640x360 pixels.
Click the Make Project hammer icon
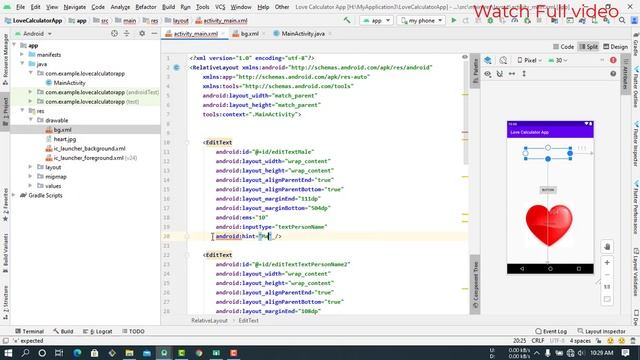coord(347,20)
